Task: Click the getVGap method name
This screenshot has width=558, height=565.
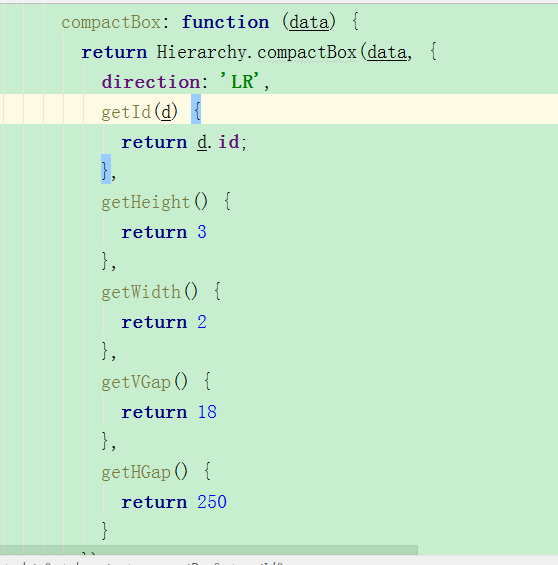Action: coord(136,382)
